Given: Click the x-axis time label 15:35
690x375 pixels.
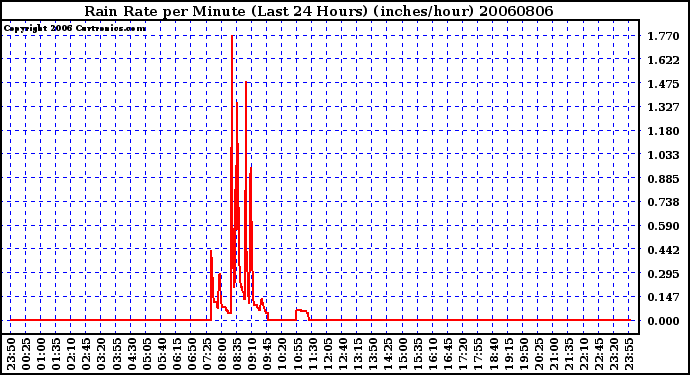Looking at the screenshot, I should tap(418, 354).
